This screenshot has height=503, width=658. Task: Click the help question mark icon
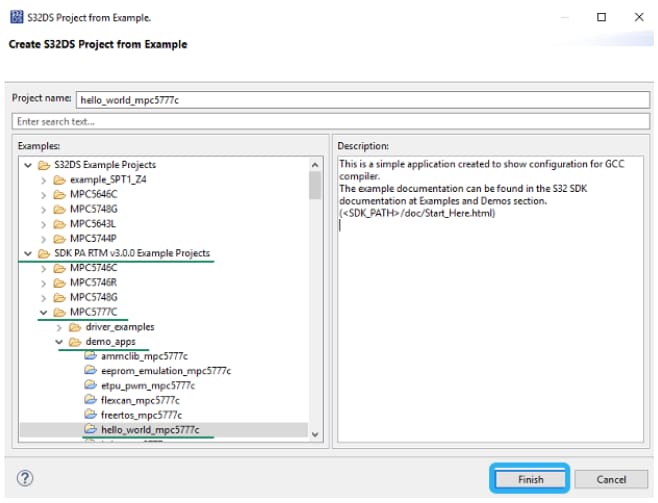click(25, 478)
